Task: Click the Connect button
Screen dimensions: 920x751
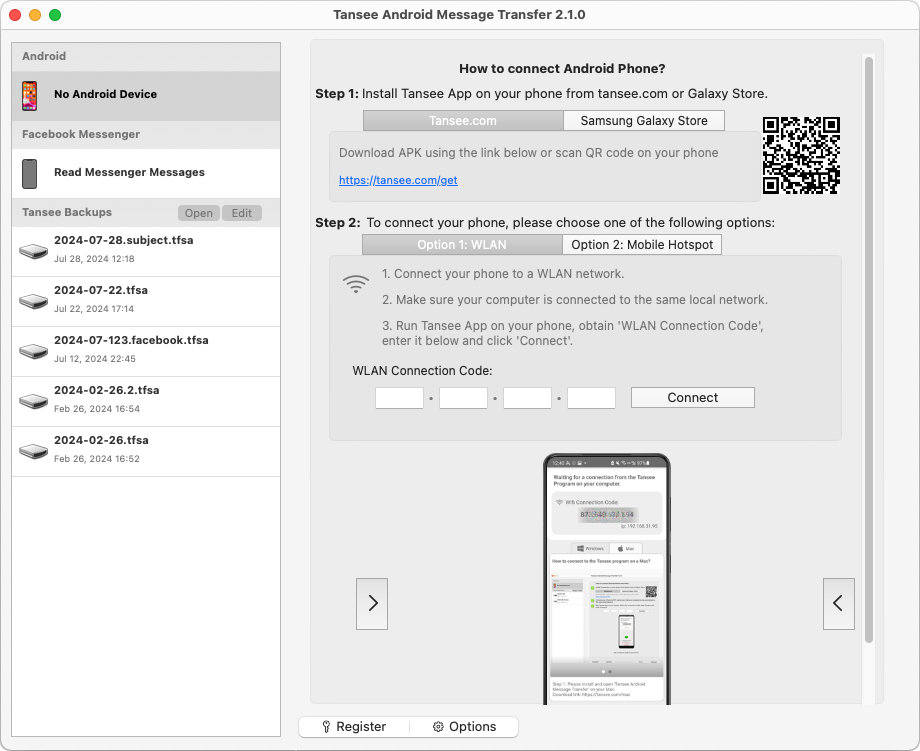Action: 692,397
